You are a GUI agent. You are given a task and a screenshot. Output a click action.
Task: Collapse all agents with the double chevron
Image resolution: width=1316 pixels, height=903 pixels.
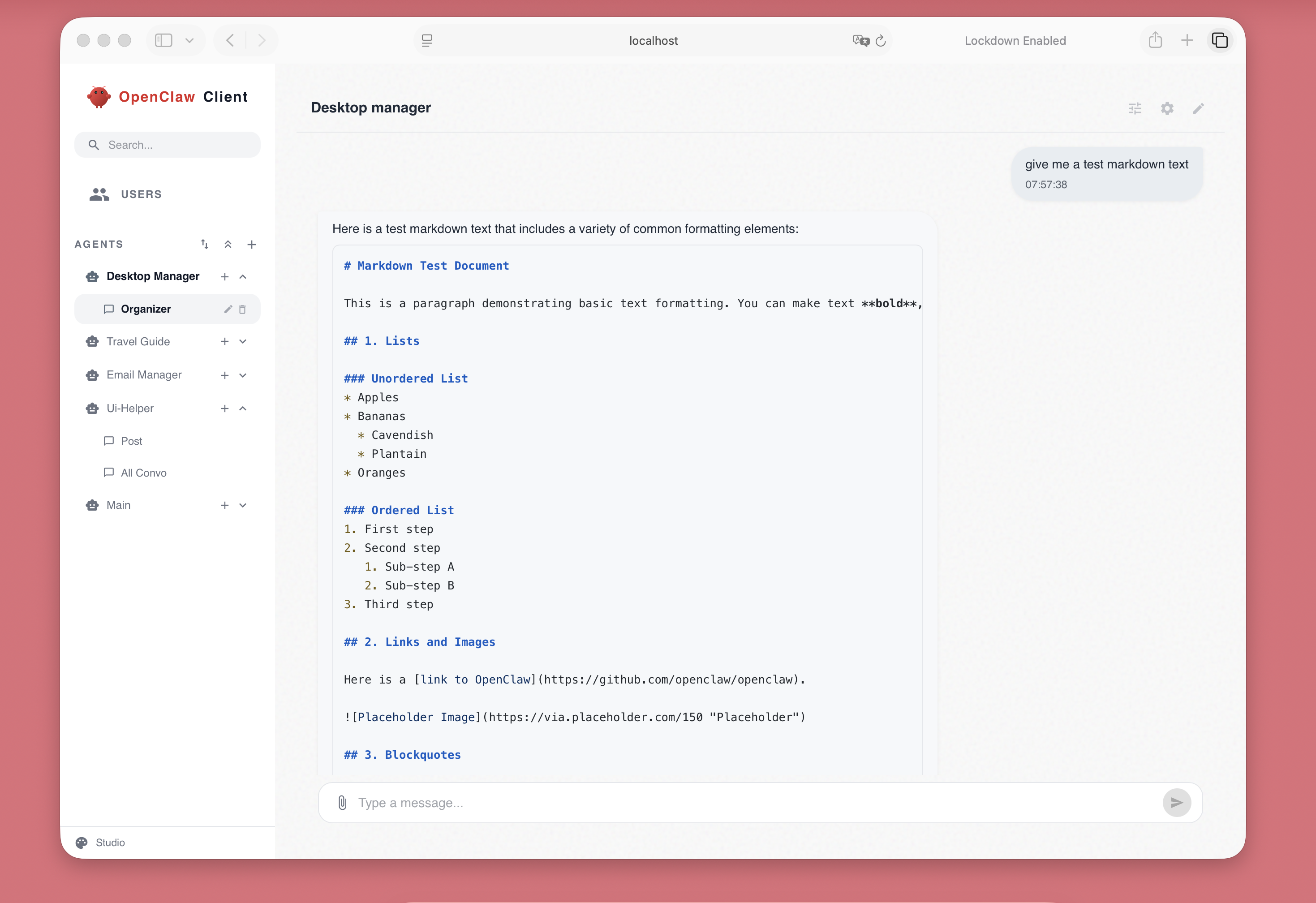pos(228,244)
